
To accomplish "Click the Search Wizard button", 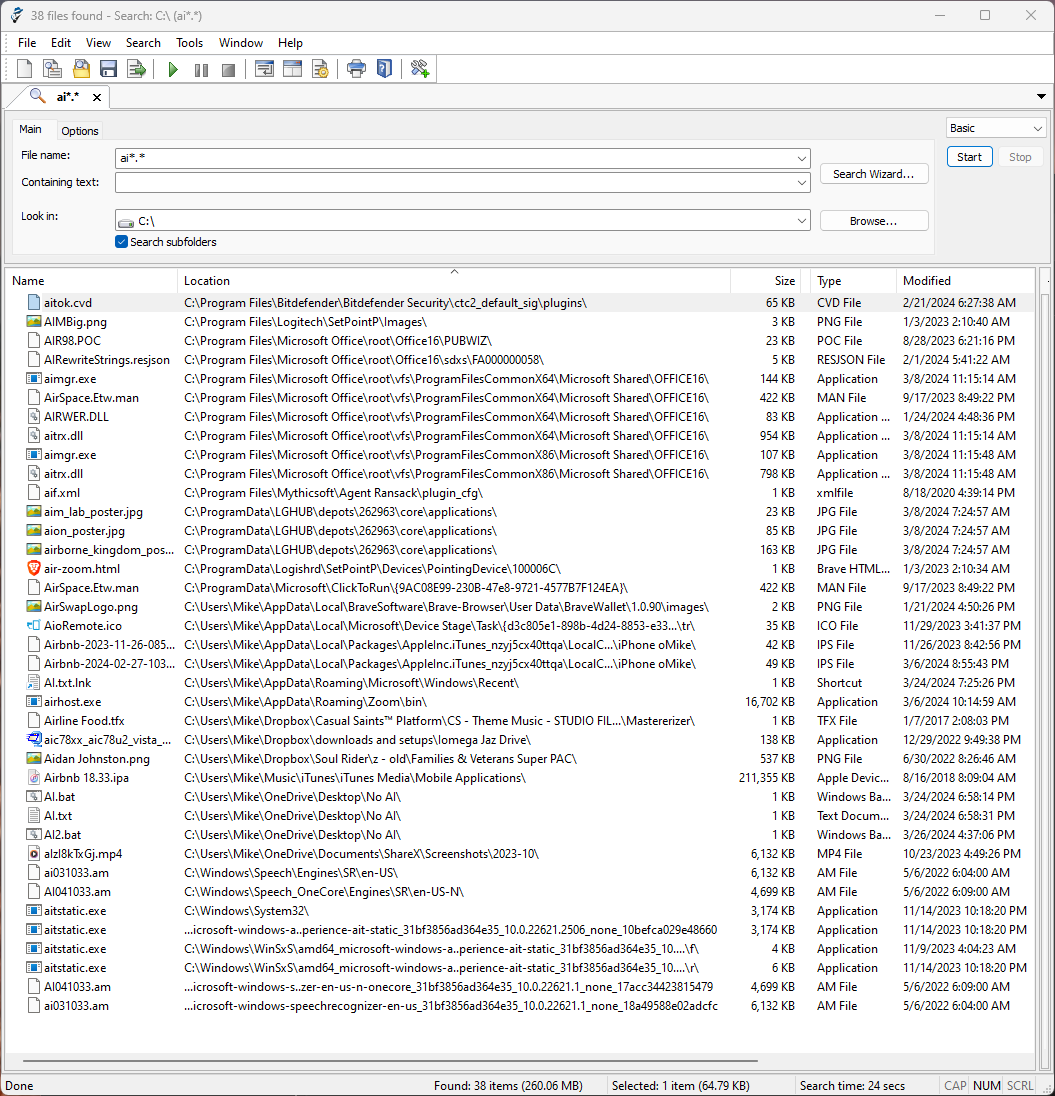I will click(x=873, y=174).
